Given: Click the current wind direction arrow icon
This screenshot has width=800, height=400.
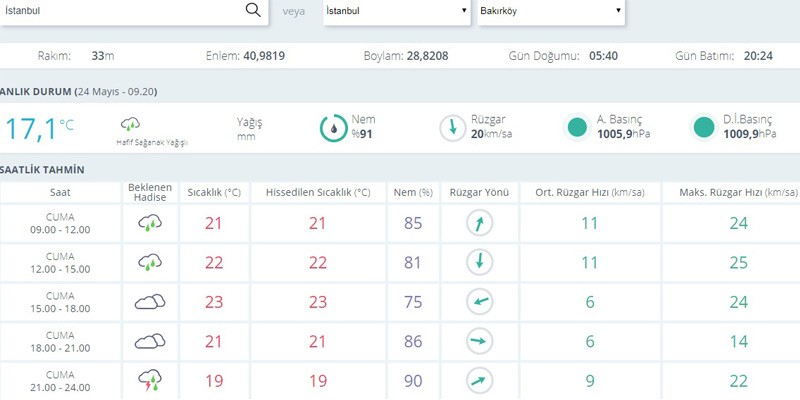Looking at the screenshot, I should tap(453, 127).
